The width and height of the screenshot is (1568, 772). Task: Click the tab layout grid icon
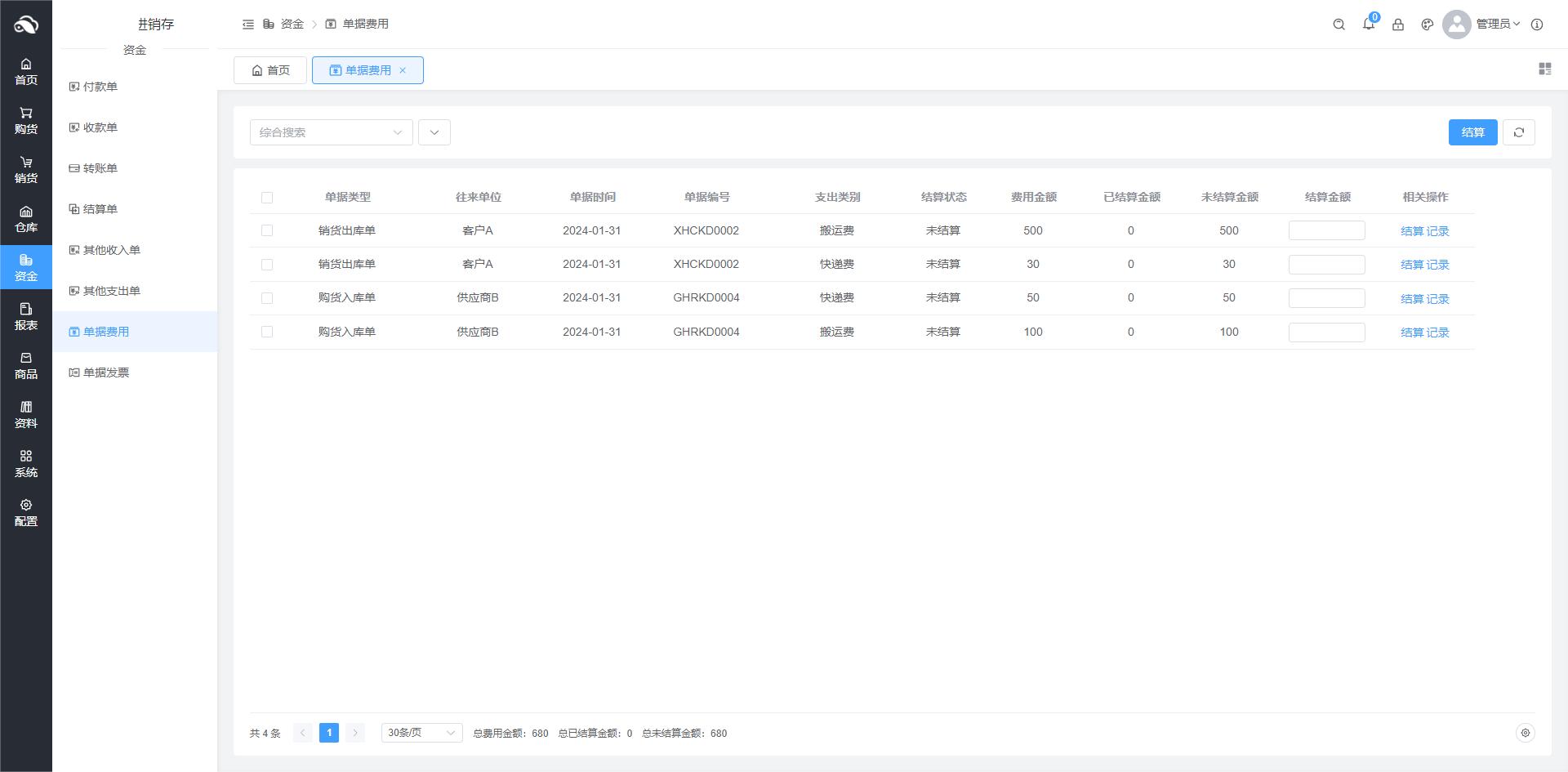(x=1544, y=69)
